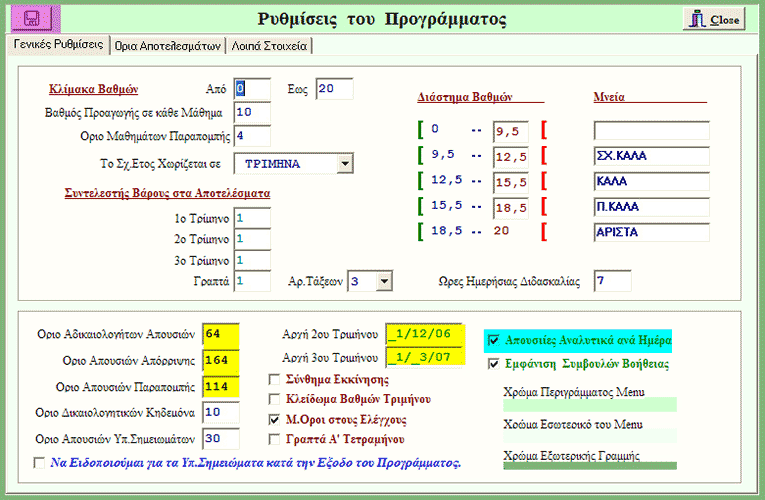
Task: Click the Ώρες Ημερήσιας Διδασκαλίας field
Action: 613,282
